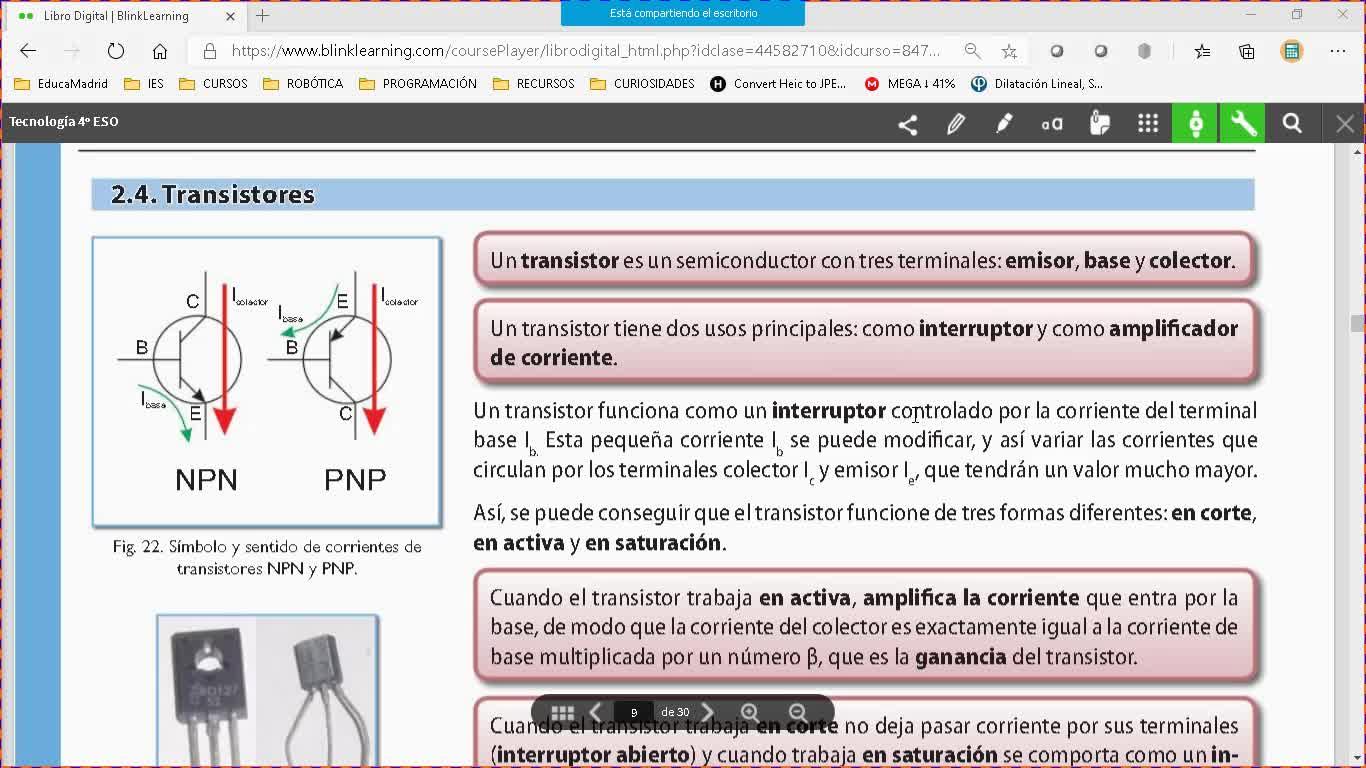This screenshot has width=1366, height=768.
Task: Open the MEGA 41% bookmark
Action: point(910,84)
